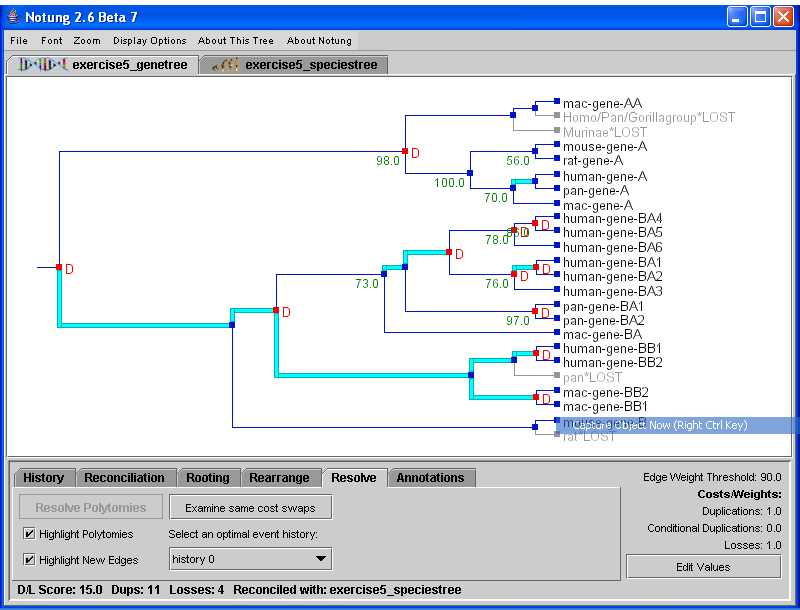Screen dimensions: 800x610
Task: Toggle the Highlight New Edges checkbox
Action: tap(28, 559)
